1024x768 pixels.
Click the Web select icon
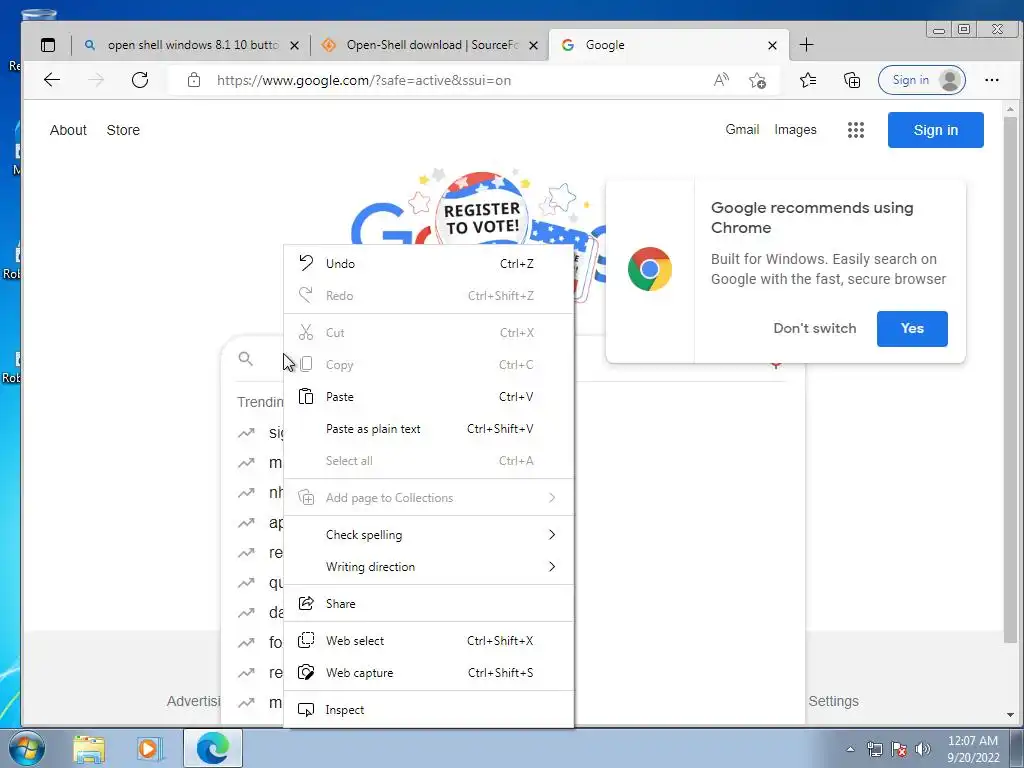(x=306, y=641)
